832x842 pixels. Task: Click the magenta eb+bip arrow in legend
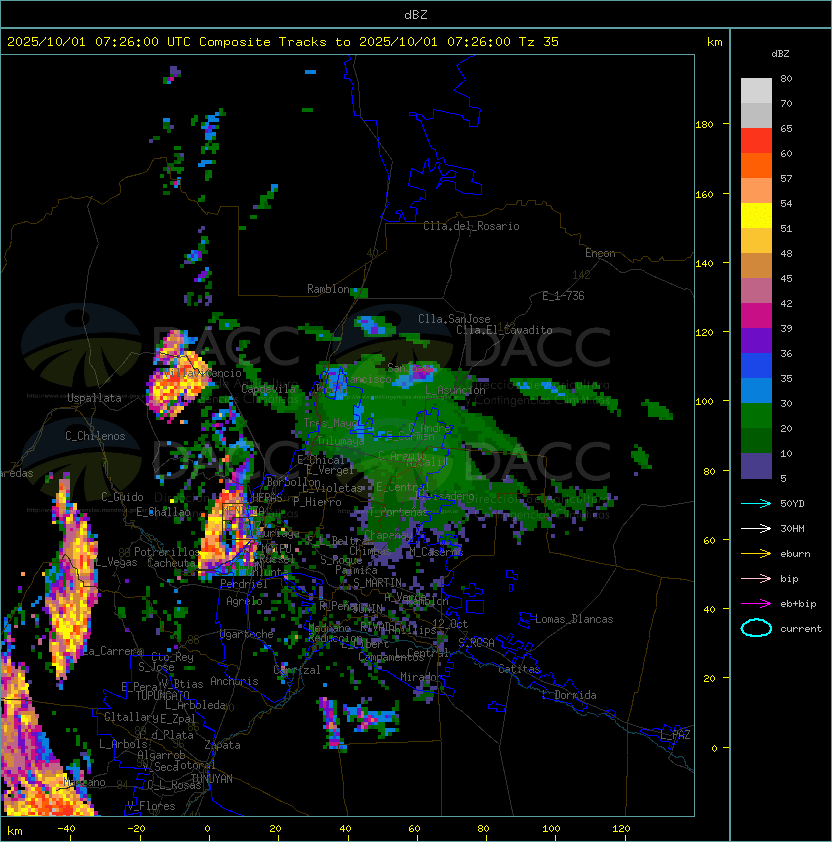[x=756, y=604]
